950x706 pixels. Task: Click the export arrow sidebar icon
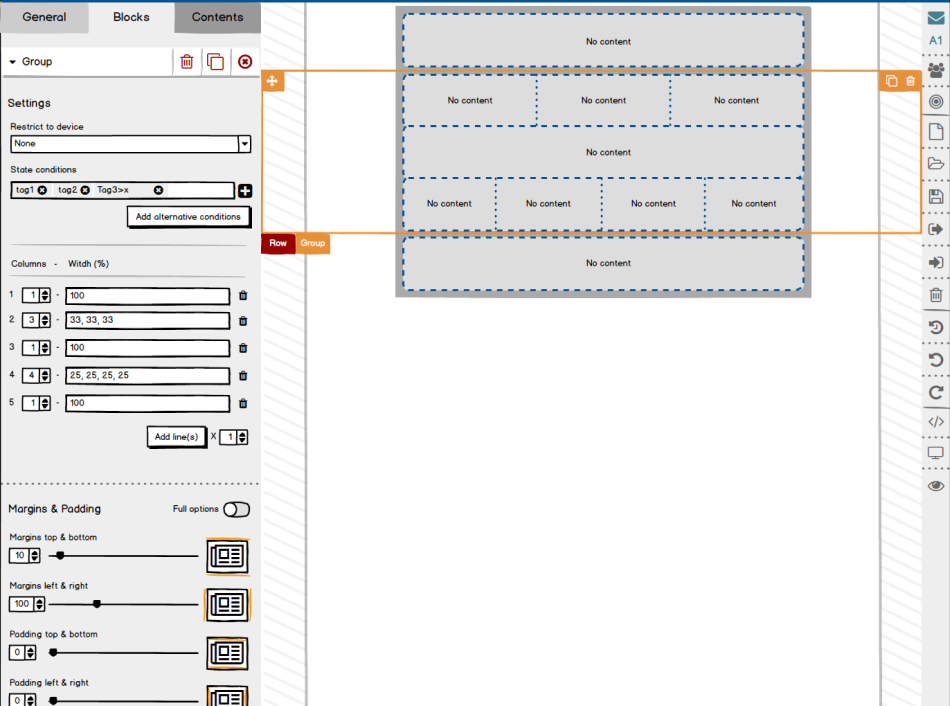tap(936, 230)
